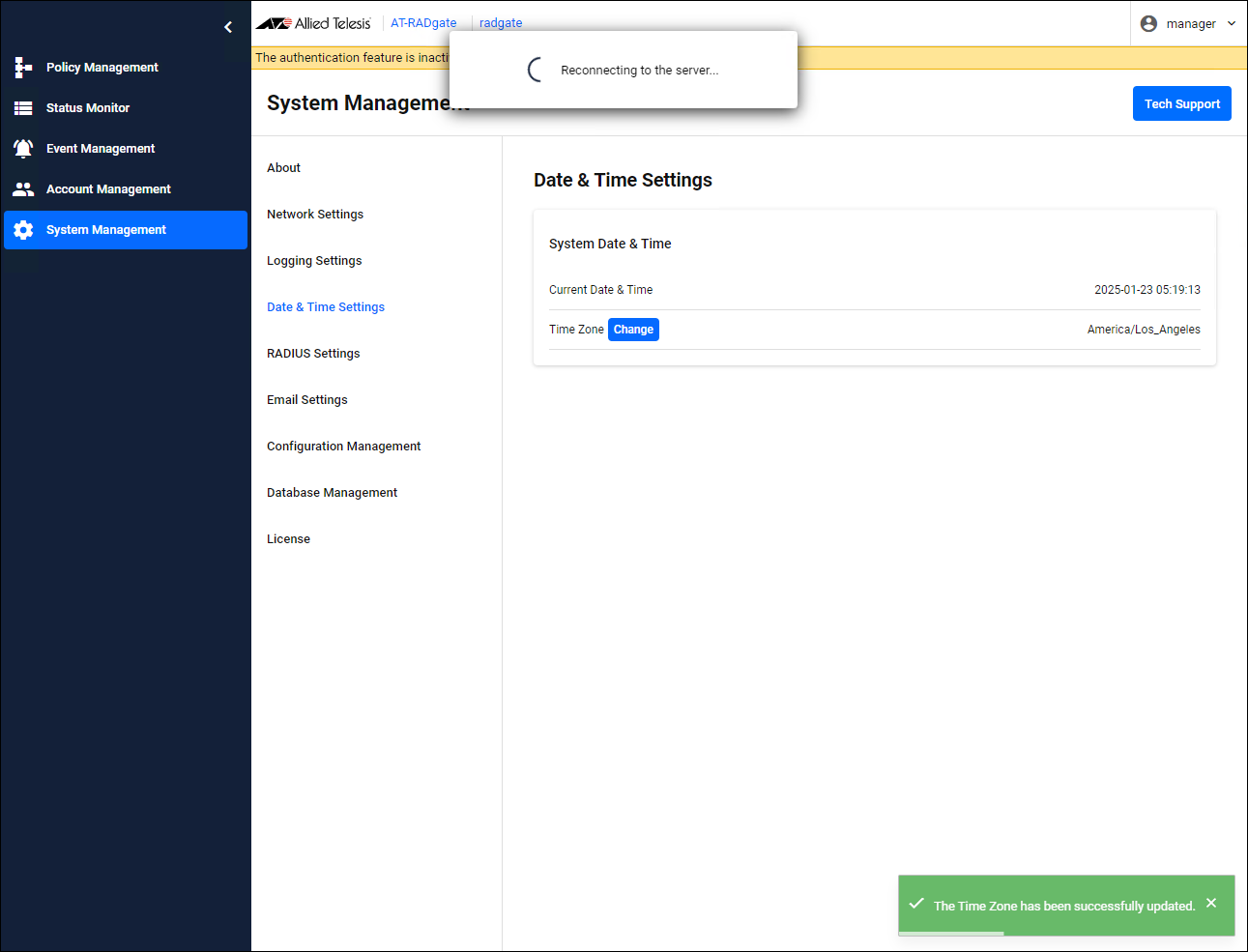This screenshot has width=1248, height=952.
Task: Select RADIUS Settings in the submenu
Action: (313, 354)
